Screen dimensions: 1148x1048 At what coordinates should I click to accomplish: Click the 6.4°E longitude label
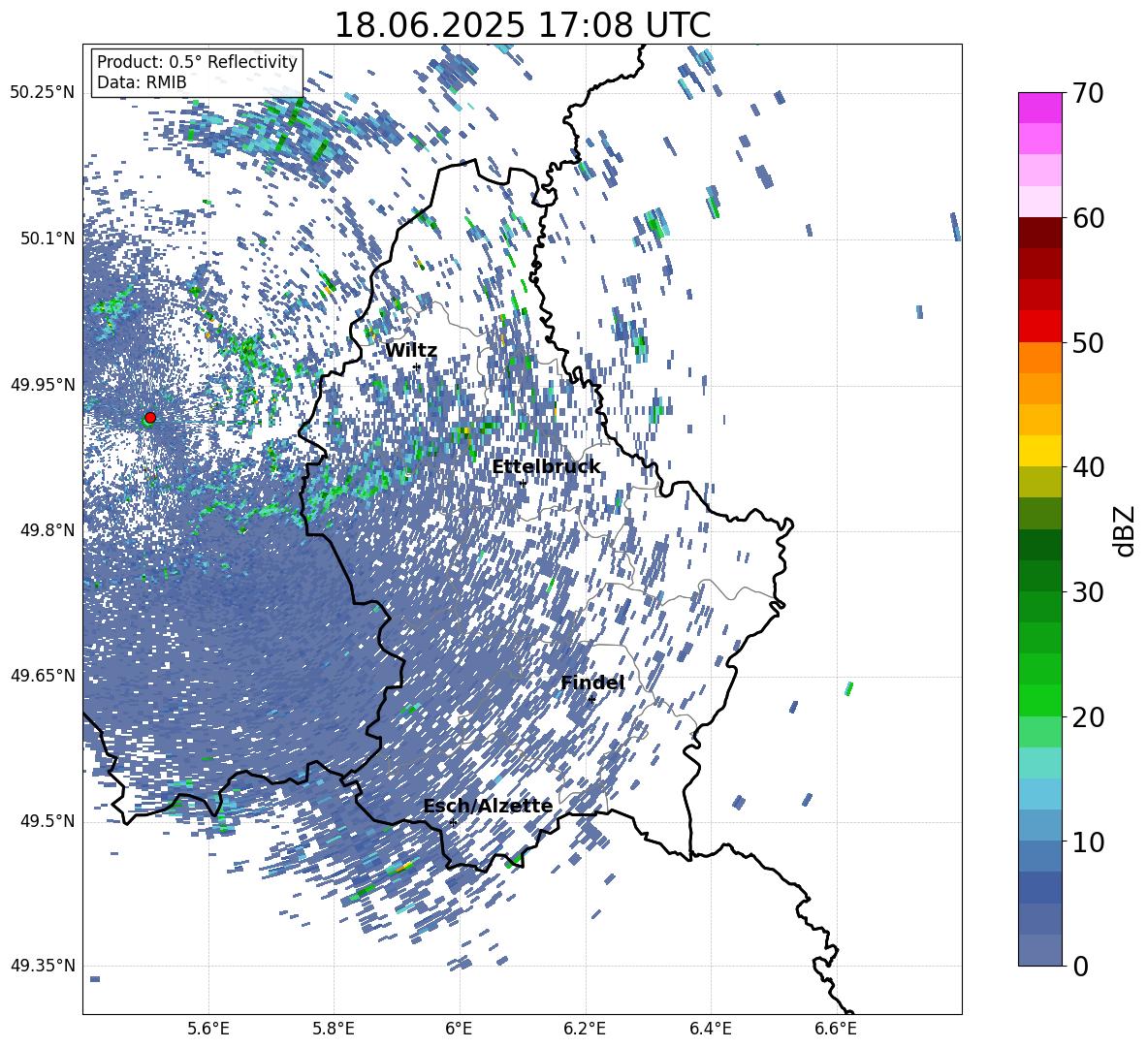[x=711, y=1029]
